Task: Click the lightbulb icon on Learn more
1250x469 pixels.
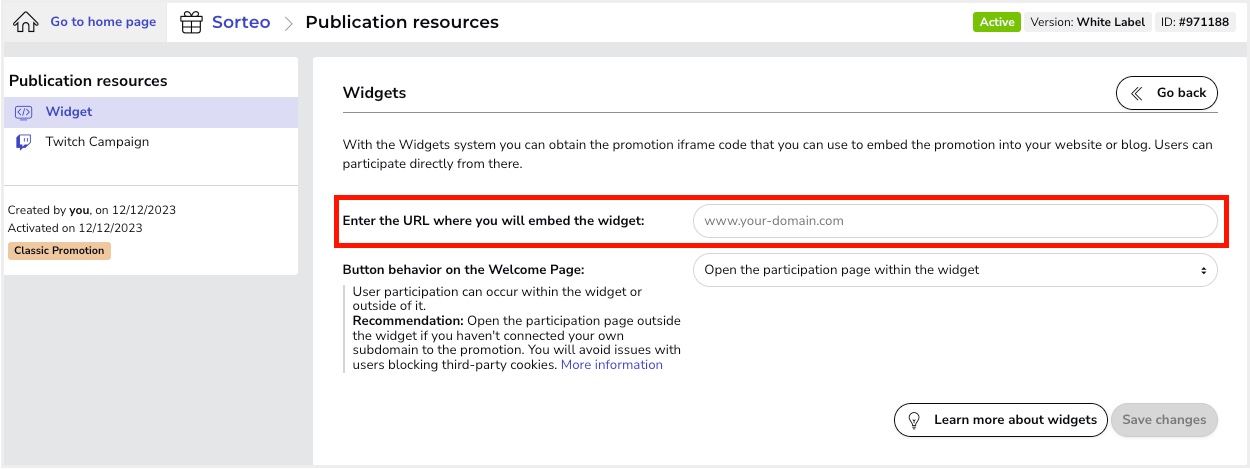Action: 913,420
